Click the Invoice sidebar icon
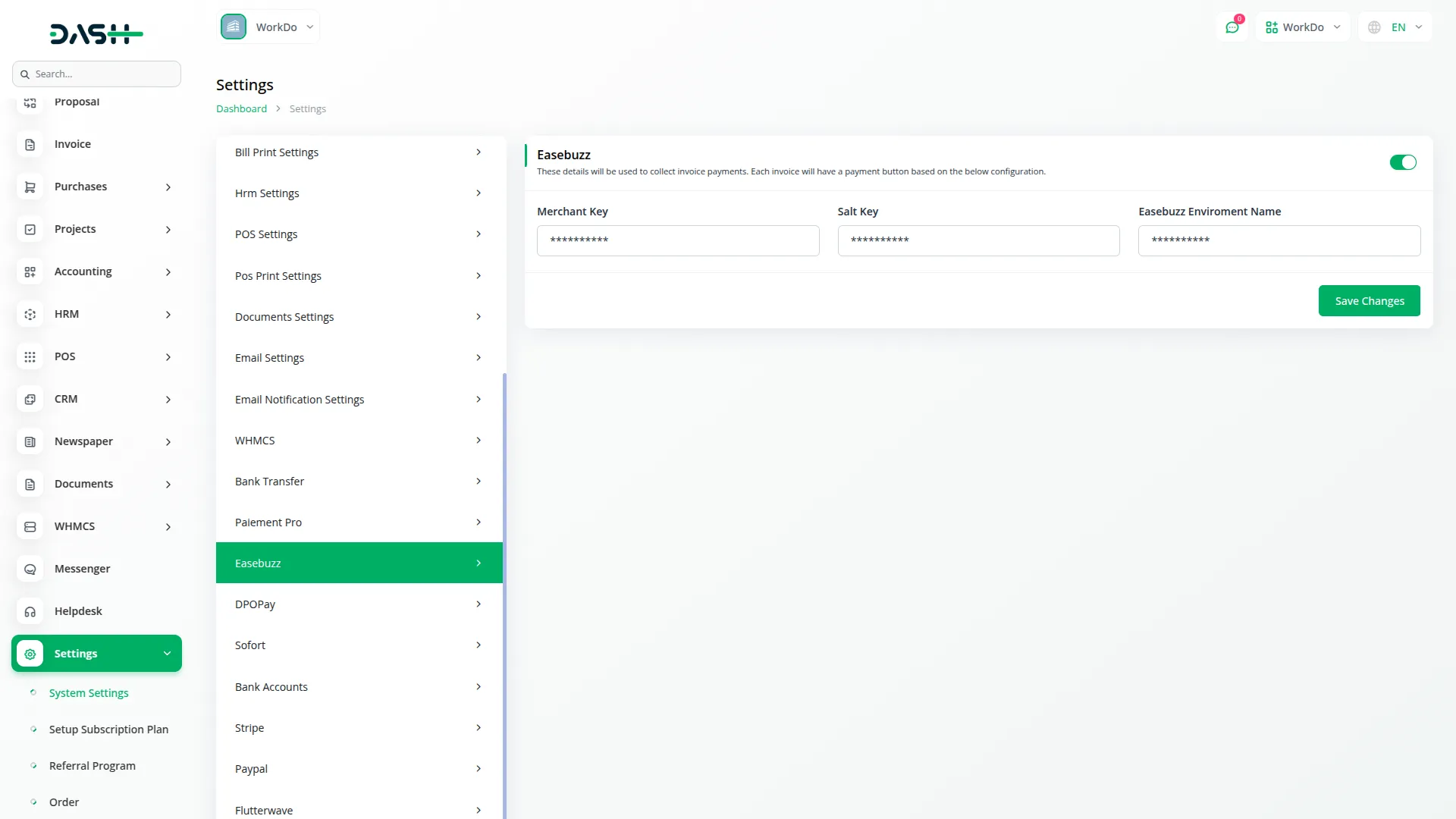Screen dimensions: 1456x819 (30, 144)
